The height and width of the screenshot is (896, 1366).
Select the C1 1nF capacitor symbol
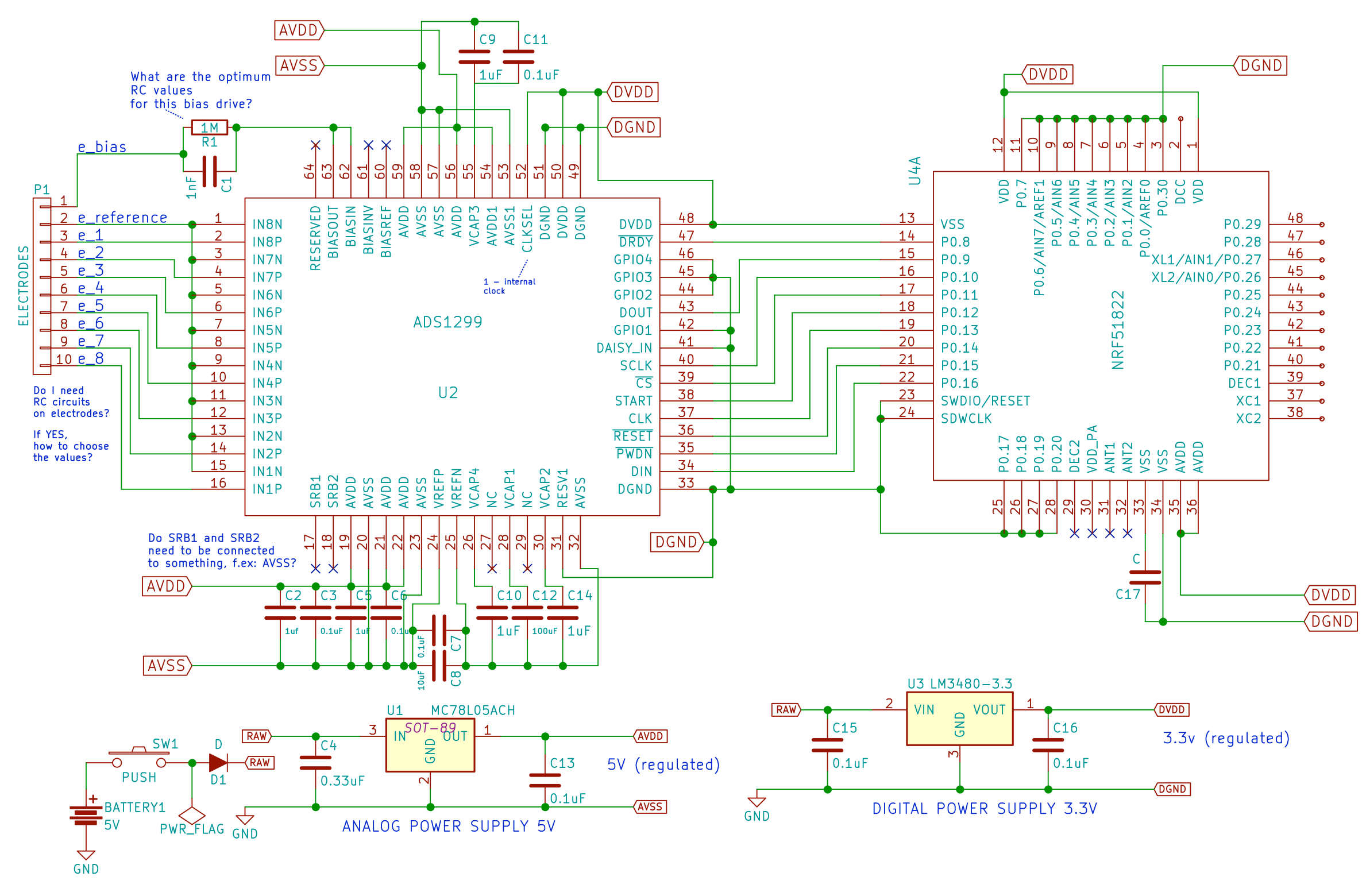tap(210, 171)
